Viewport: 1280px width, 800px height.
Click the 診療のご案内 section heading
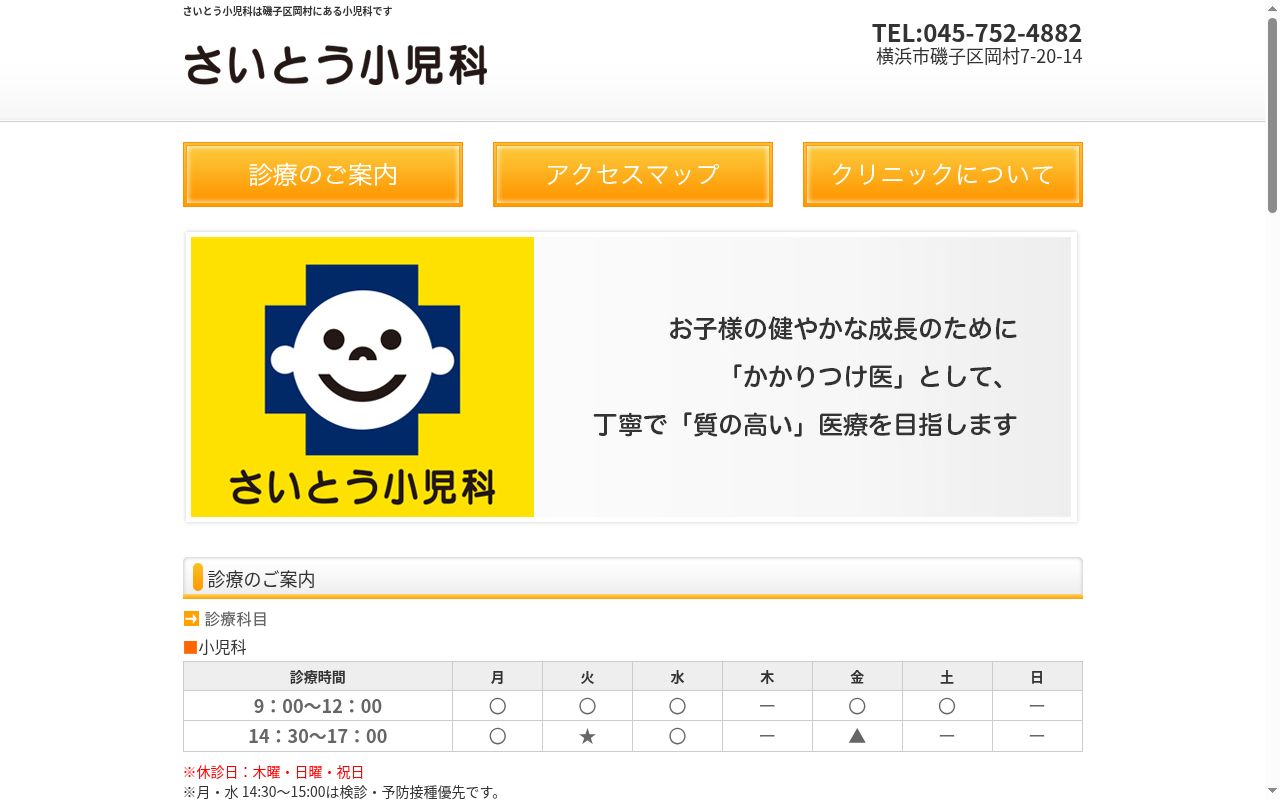coord(633,578)
